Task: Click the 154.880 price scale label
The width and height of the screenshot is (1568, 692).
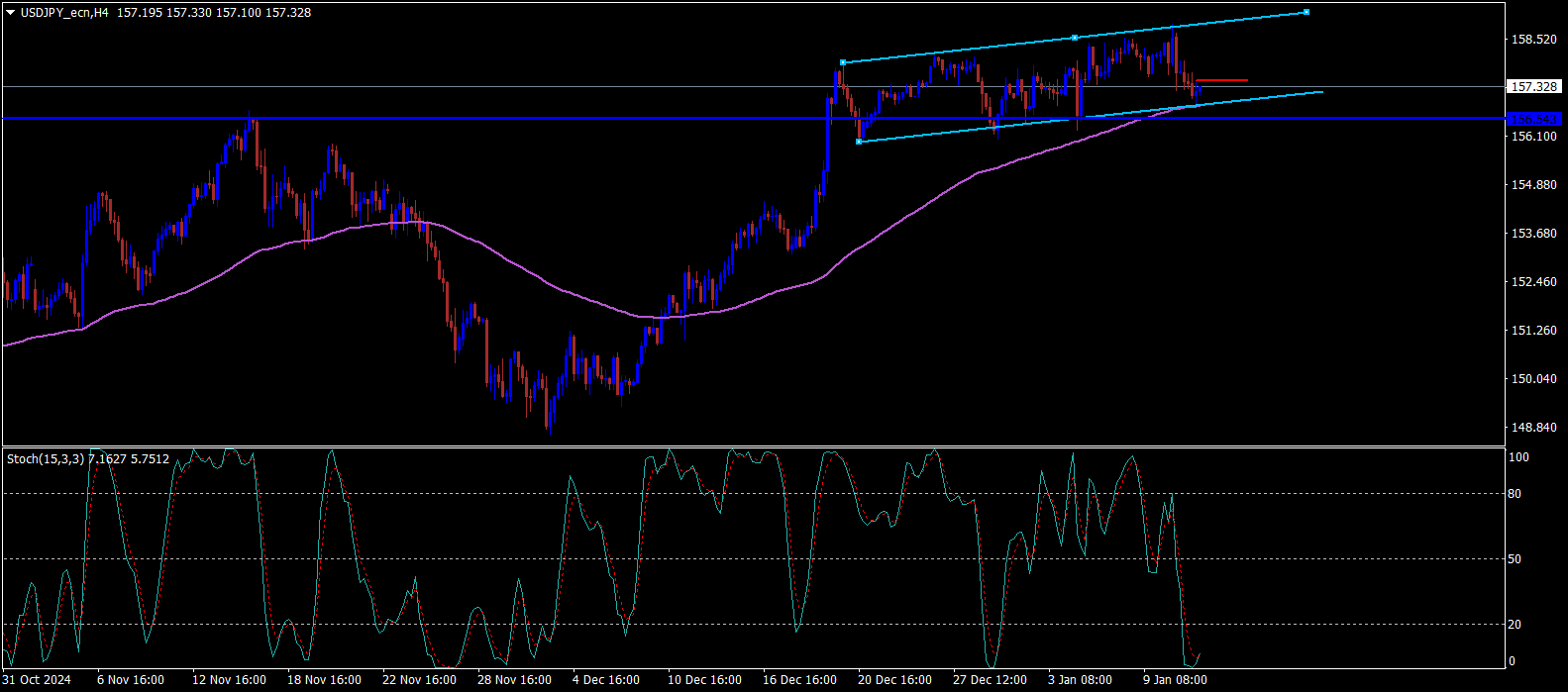Action: [1532, 185]
